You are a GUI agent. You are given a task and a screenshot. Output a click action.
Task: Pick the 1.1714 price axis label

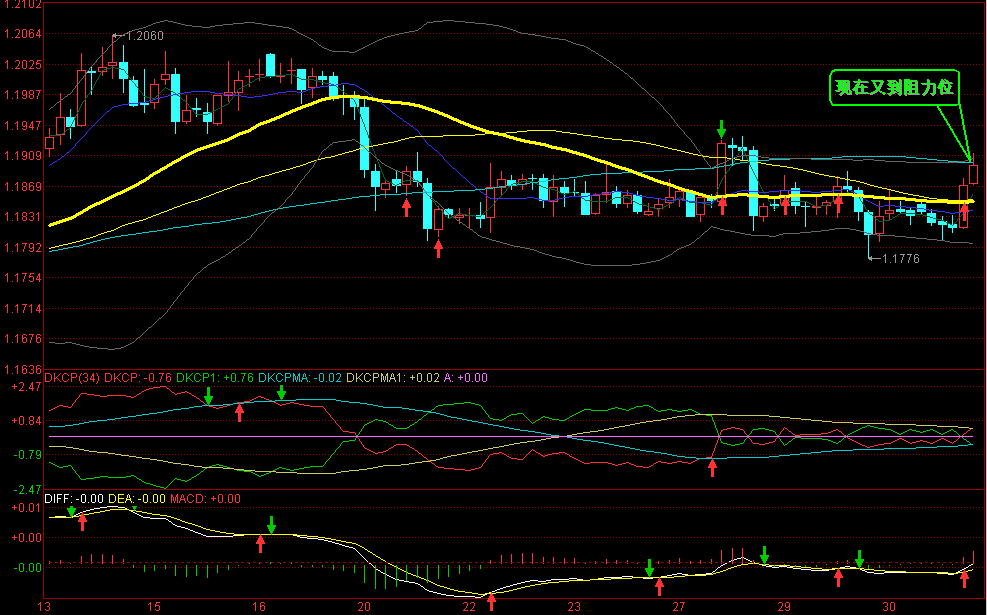click(x=23, y=308)
